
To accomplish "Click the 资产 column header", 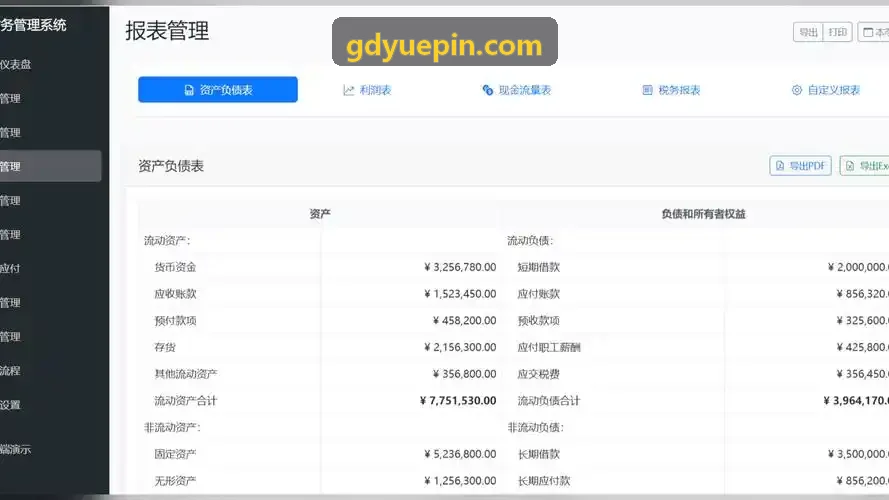I will point(320,214).
